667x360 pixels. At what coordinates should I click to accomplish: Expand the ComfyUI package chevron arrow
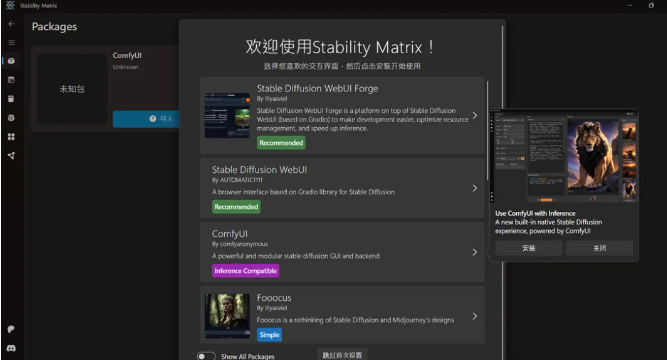click(475, 252)
